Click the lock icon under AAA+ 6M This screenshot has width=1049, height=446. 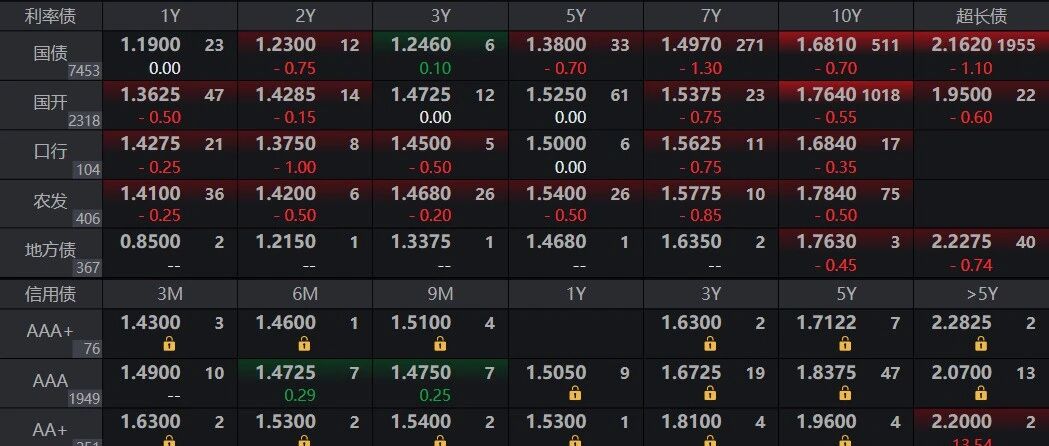(304, 344)
